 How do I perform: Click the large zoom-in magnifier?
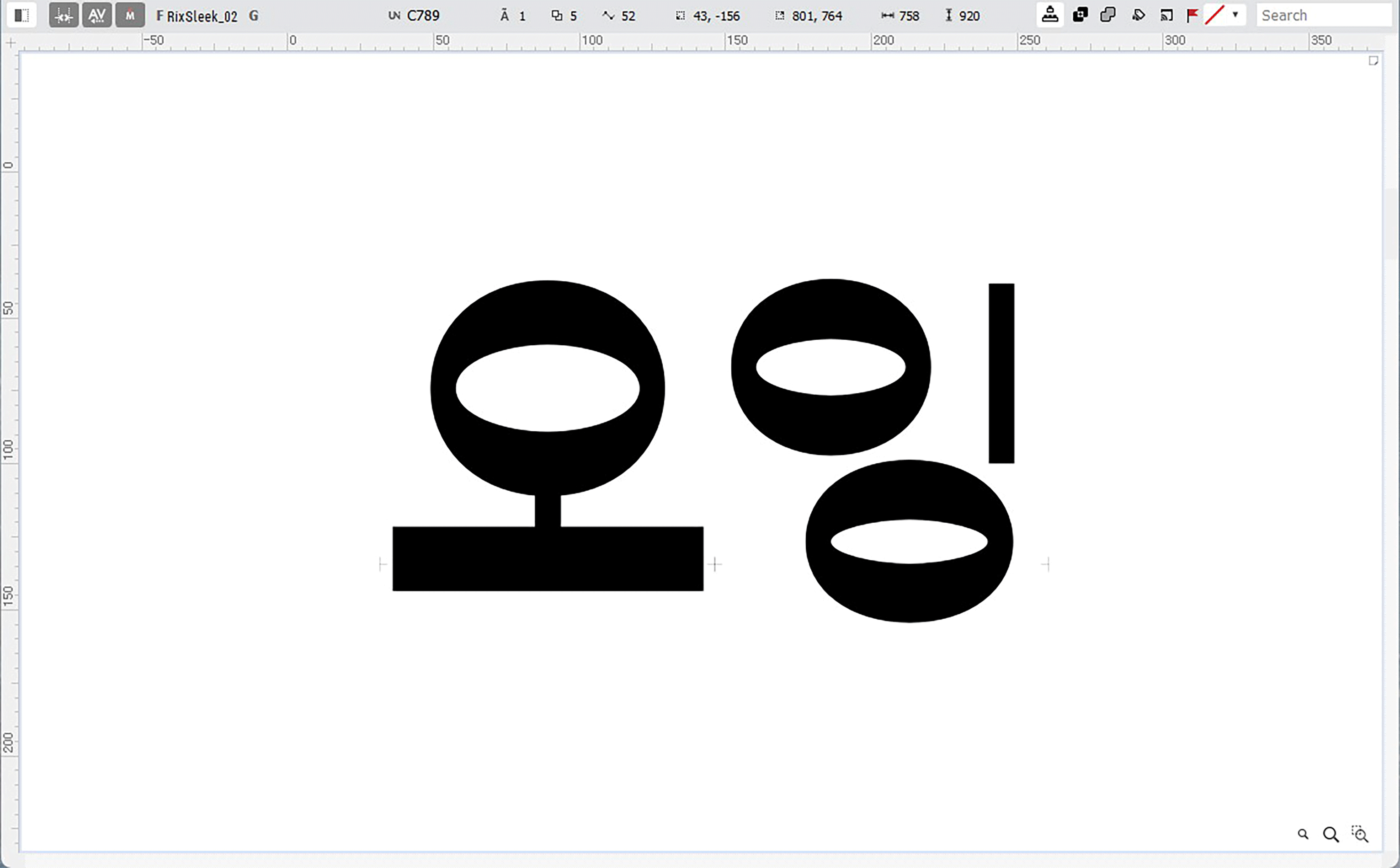pos(1331,834)
